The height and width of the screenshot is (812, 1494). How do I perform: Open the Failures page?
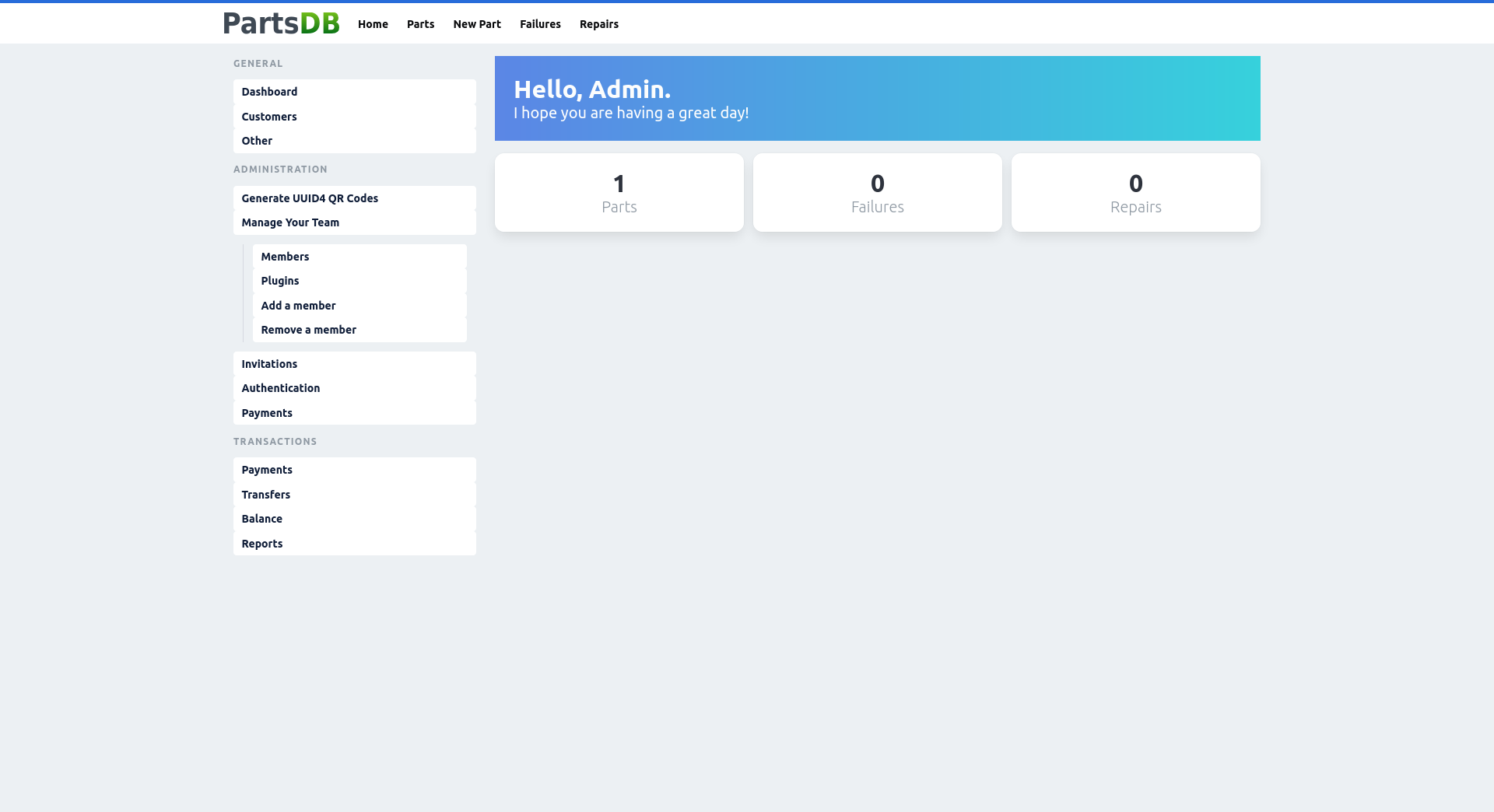(x=540, y=24)
